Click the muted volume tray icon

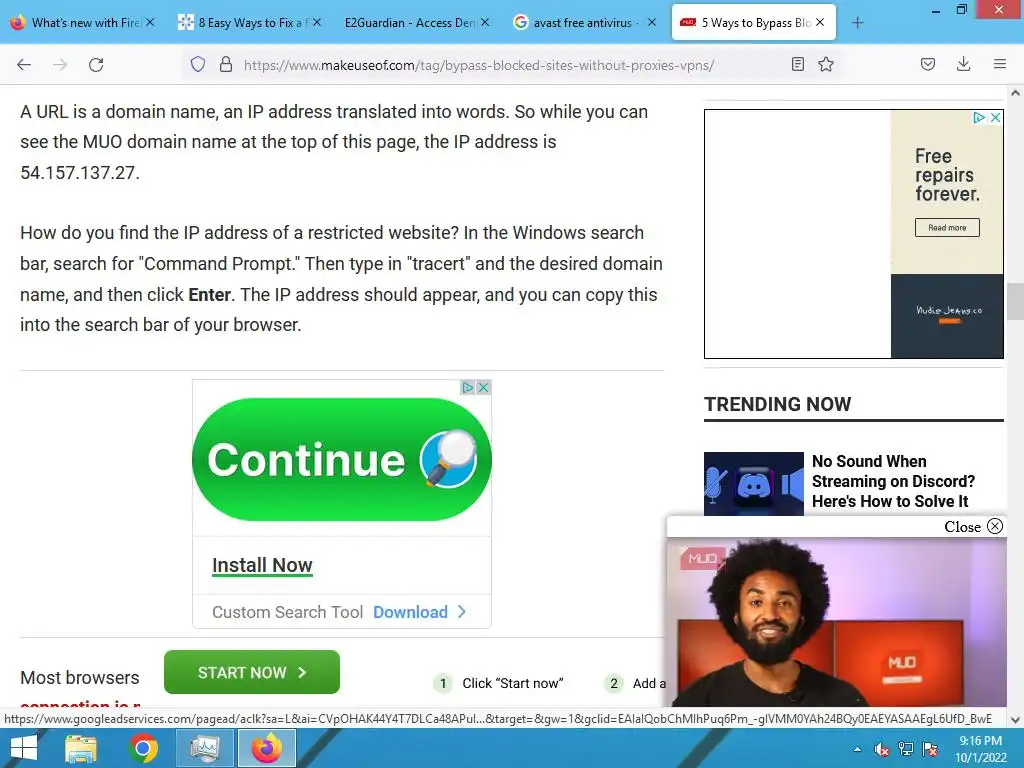tap(882, 749)
